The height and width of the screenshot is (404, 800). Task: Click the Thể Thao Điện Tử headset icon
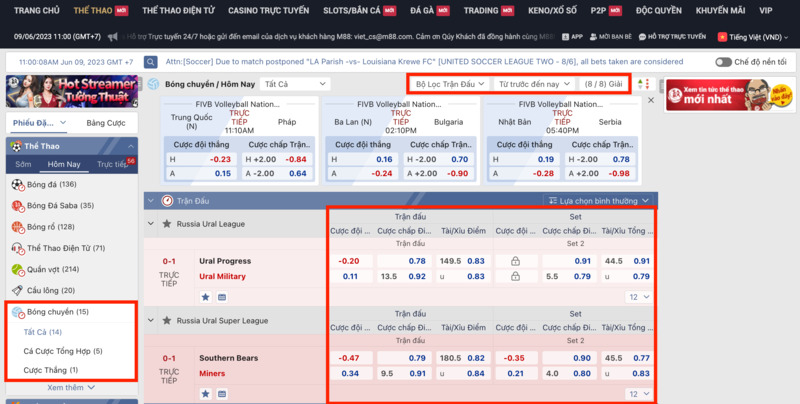click(x=18, y=248)
